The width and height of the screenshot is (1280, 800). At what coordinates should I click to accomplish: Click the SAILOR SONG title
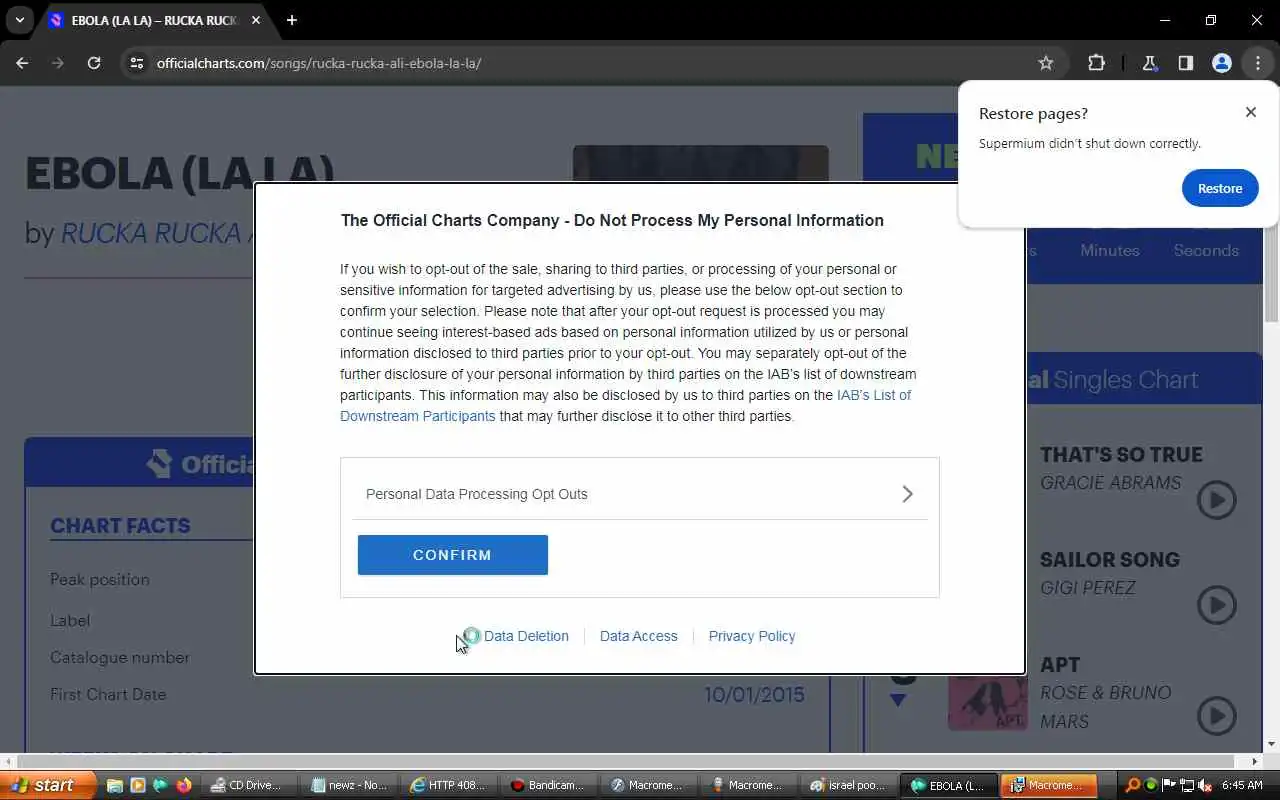[x=1110, y=560]
